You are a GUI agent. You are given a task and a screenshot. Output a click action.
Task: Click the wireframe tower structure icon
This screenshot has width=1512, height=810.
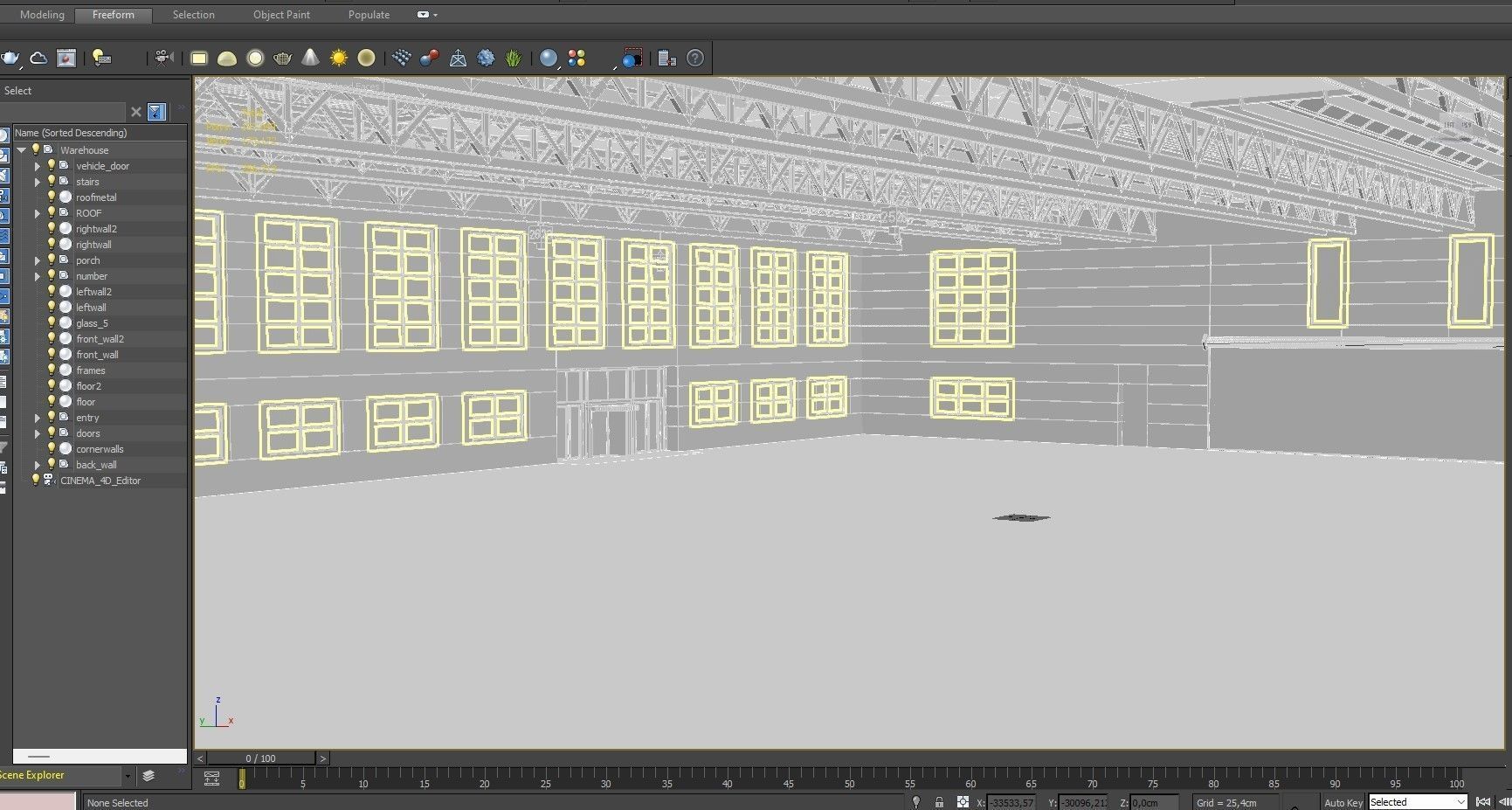458,59
